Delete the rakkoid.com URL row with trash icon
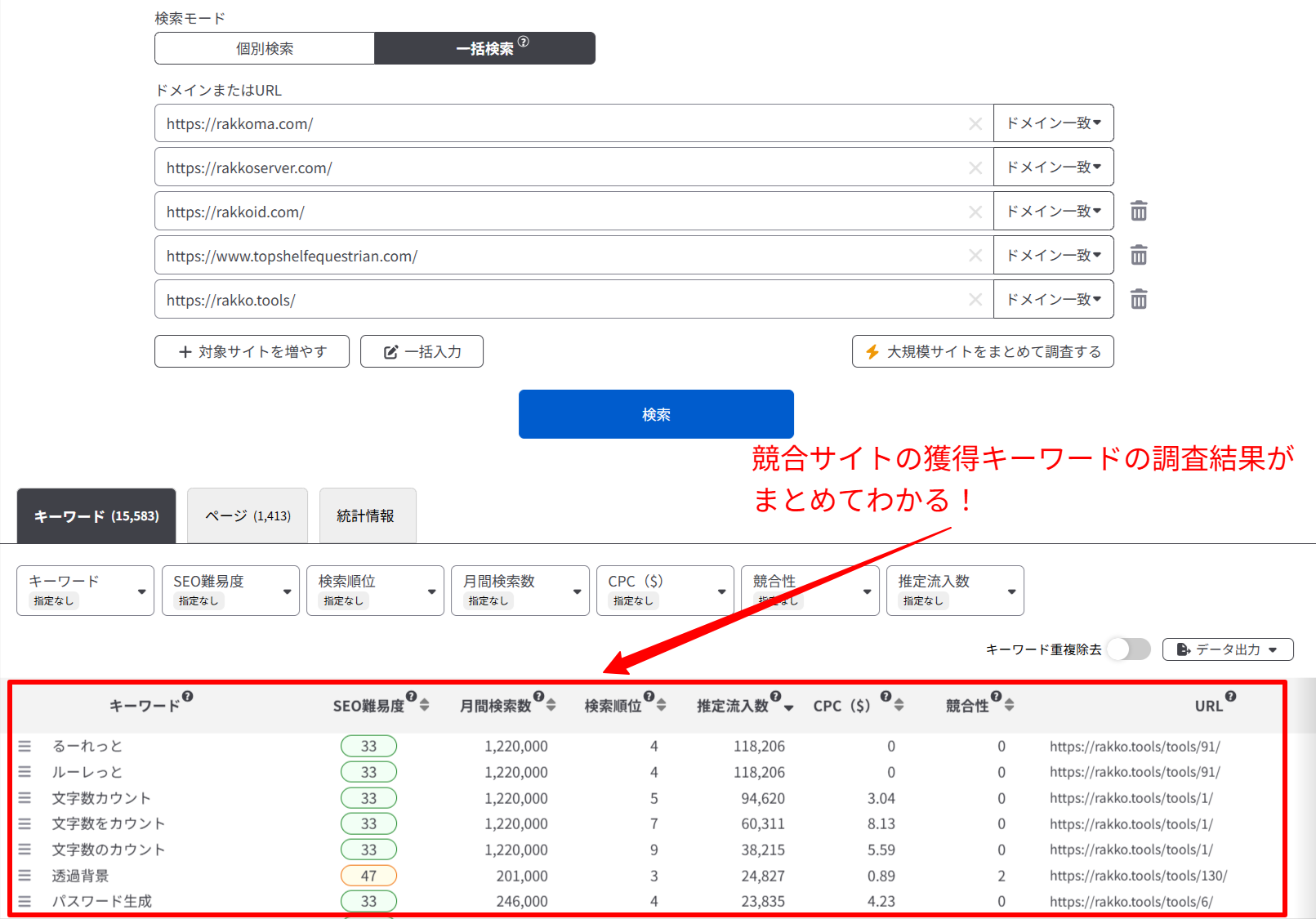 pos(1138,212)
